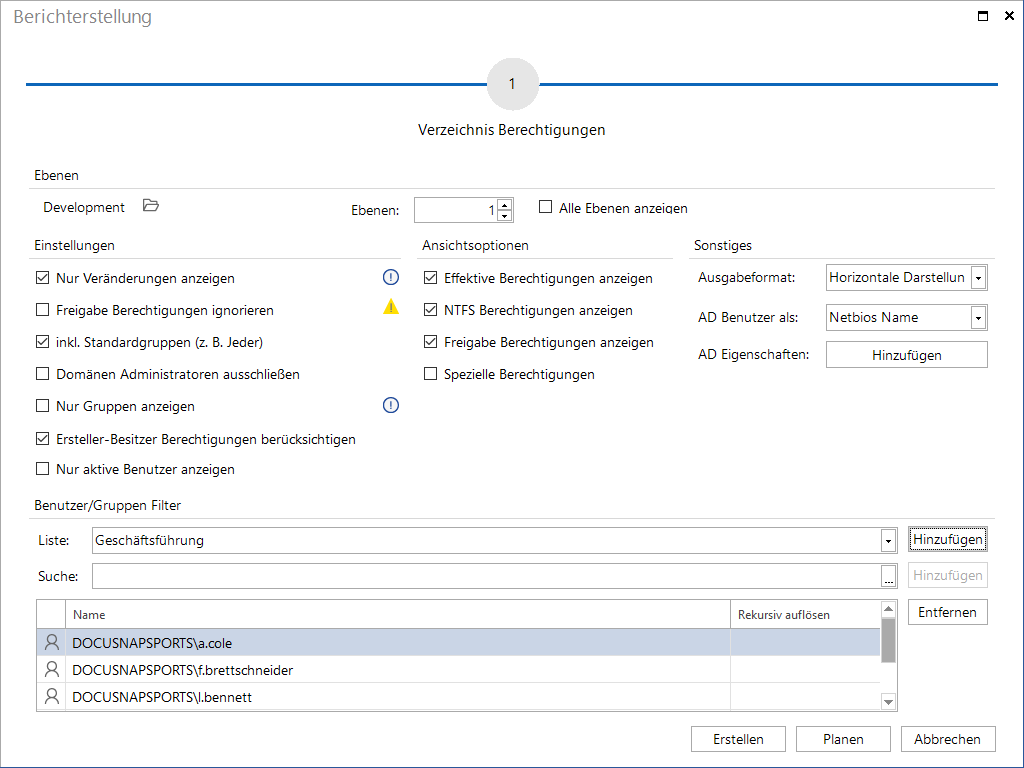Viewport: 1024px width, 768px height.
Task: Click Erstellen button
Action: pyautogui.click(x=738, y=739)
